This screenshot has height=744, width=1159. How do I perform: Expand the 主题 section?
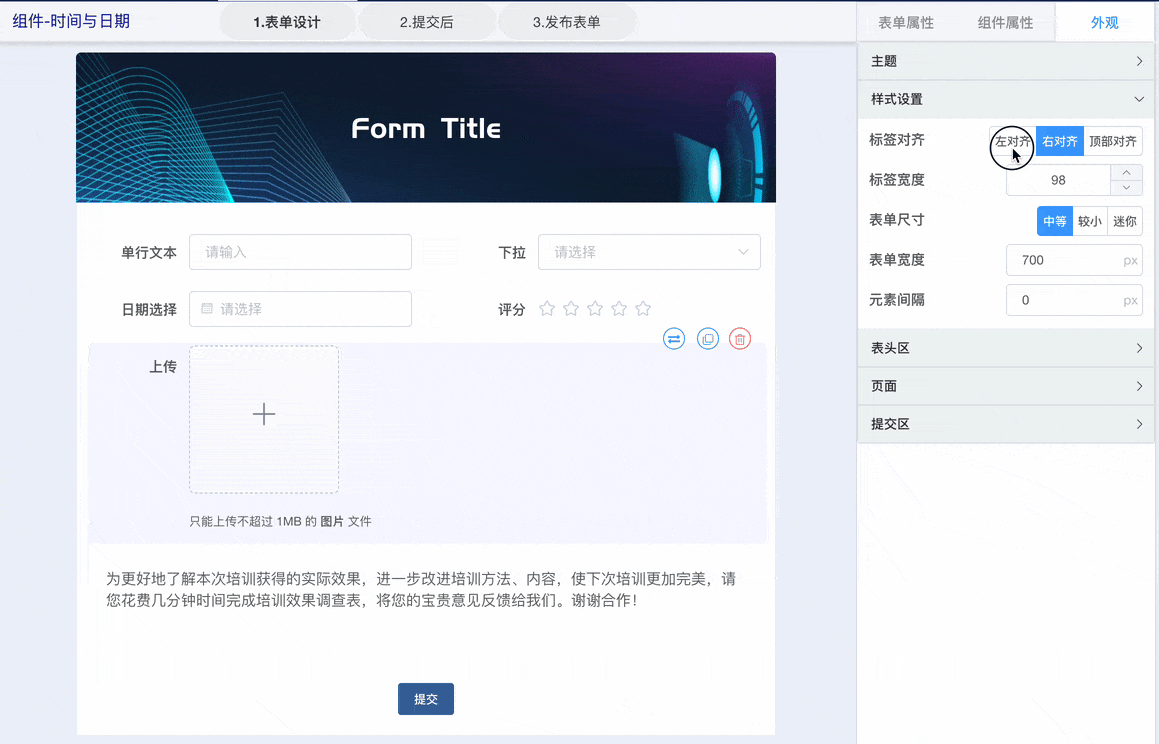(x=1006, y=61)
